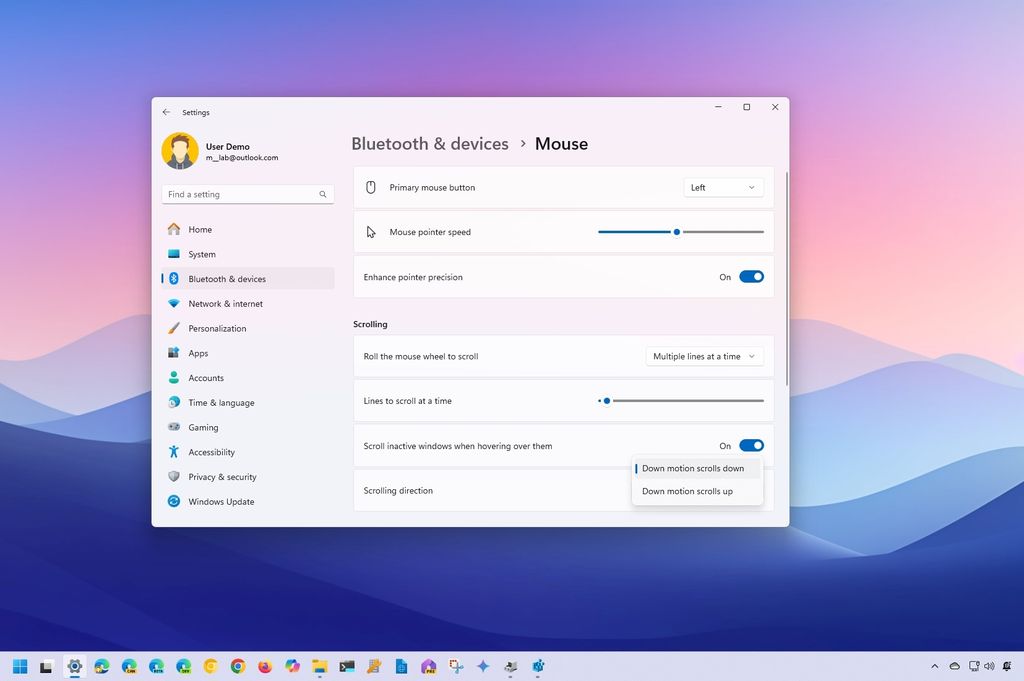The image size is (1024, 681).
Task: Click the Bluetooth & devices breadcrumb link
Action: (430, 144)
